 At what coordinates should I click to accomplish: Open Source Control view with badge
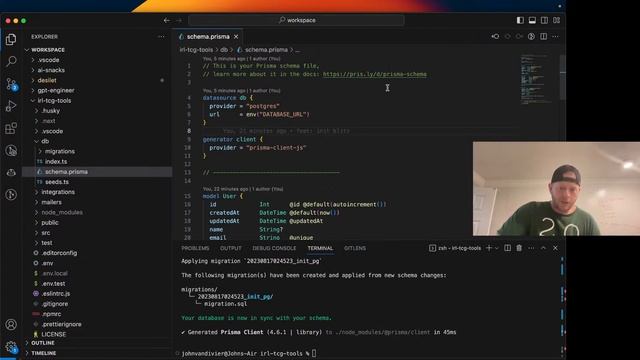(11, 84)
